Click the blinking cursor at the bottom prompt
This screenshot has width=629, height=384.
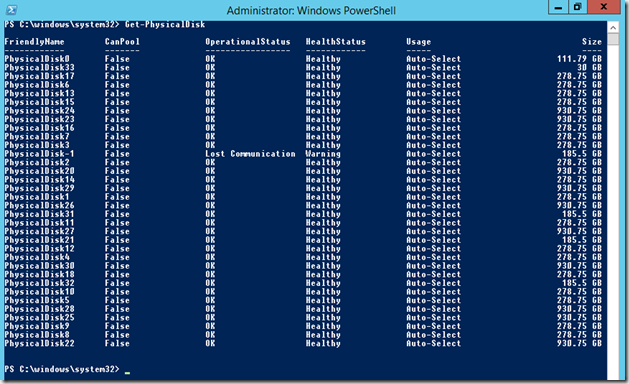127,372
